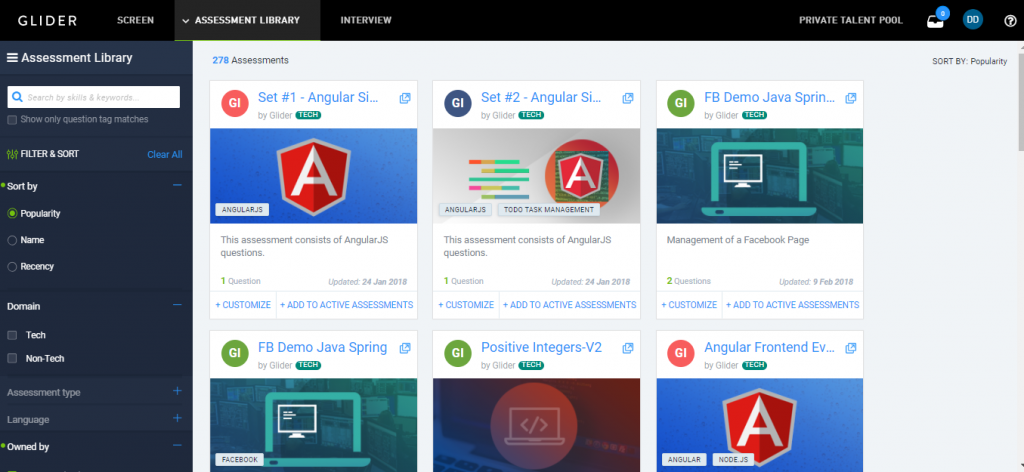Click FB Demo Java Sprin... laptop thumbnail
The image size is (1024, 472).
pos(760,176)
